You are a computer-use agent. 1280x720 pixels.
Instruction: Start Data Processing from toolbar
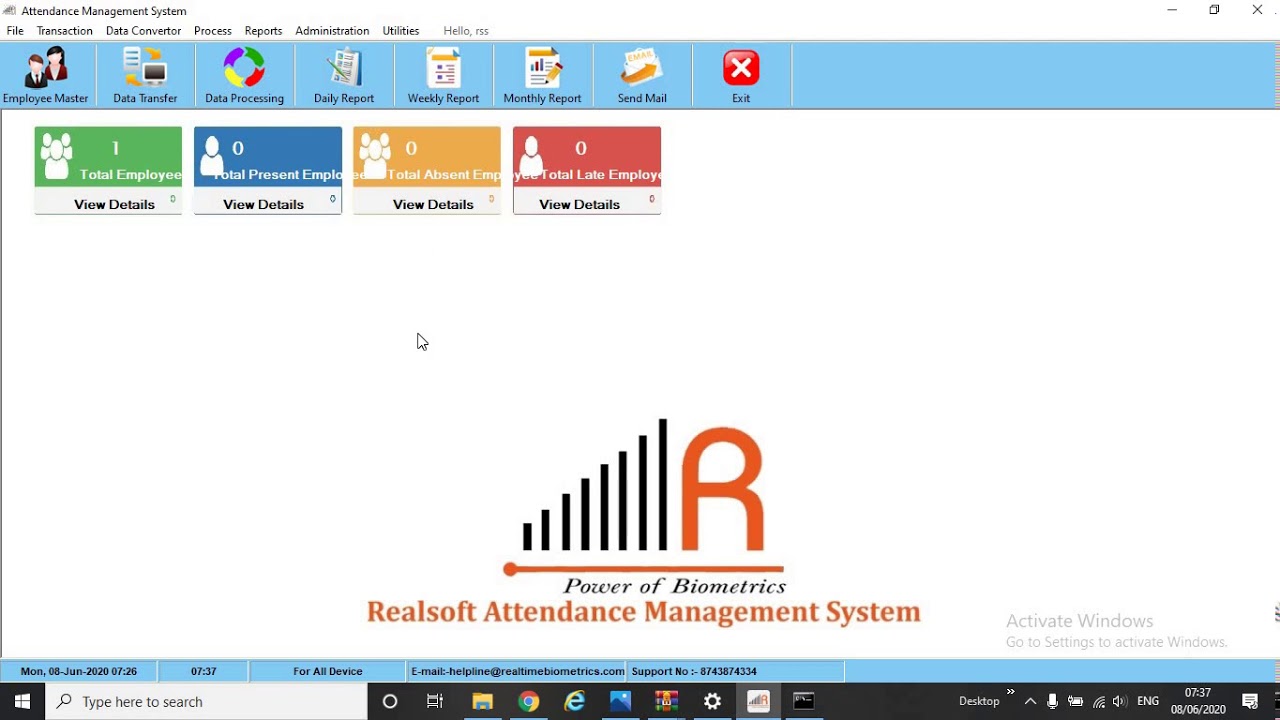244,76
